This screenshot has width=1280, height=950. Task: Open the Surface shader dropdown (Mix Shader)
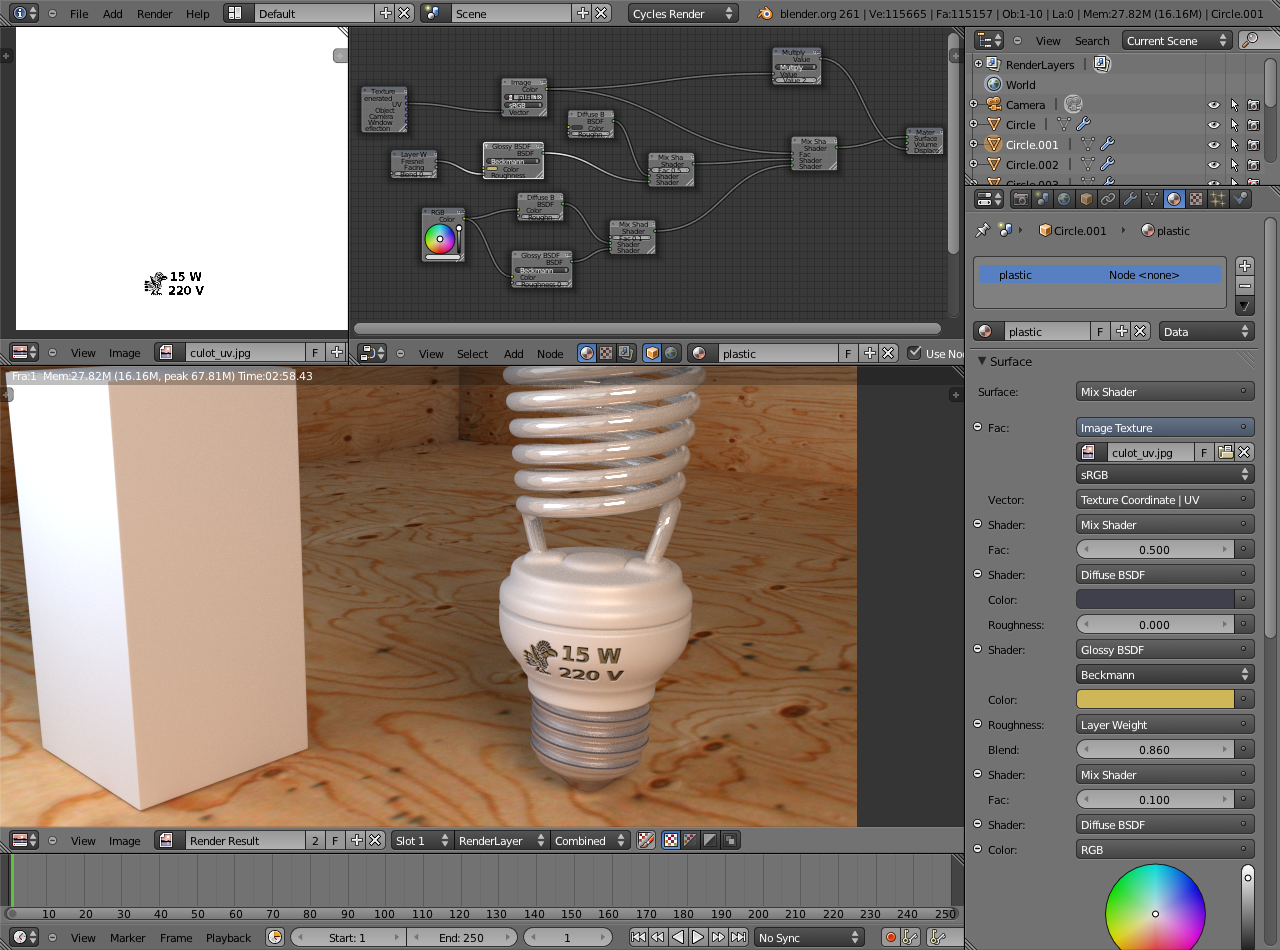click(1165, 392)
